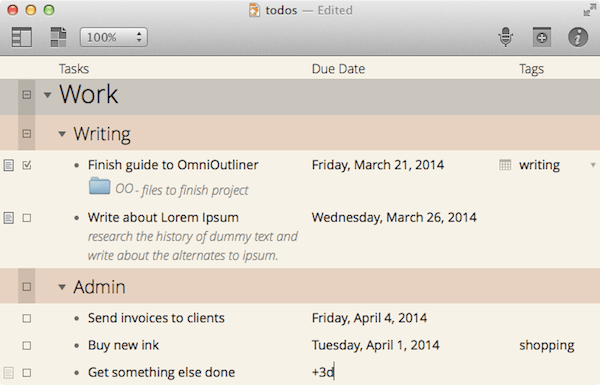Image resolution: width=600 pixels, height=385 pixels.
Task: Open the OO folder attachment icon
Action: click(x=99, y=186)
